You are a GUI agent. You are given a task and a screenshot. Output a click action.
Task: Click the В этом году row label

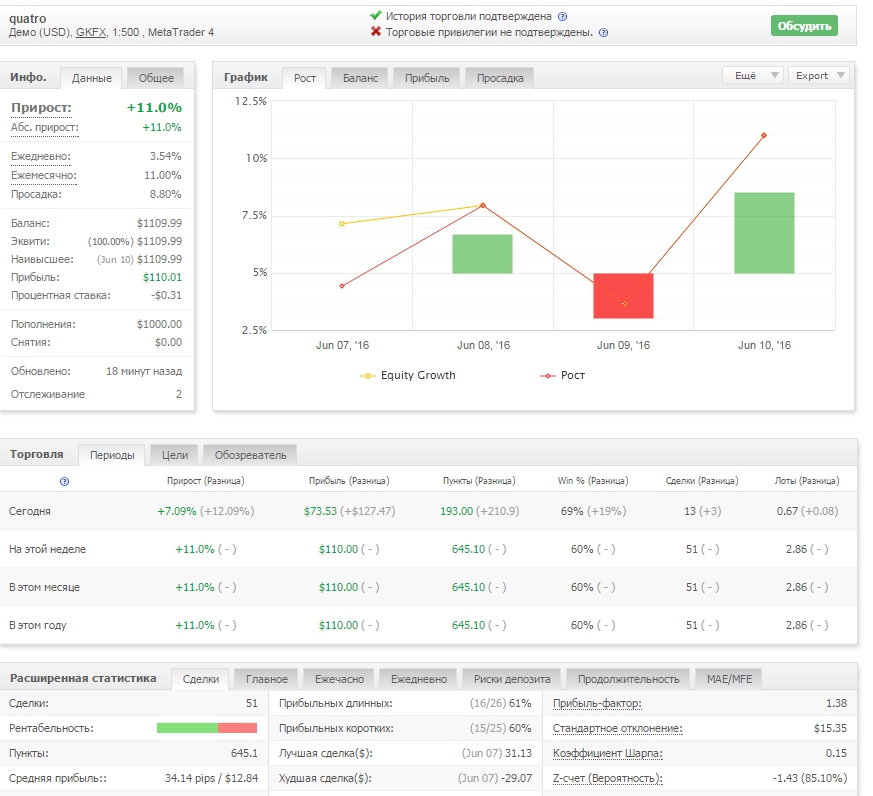click(x=38, y=625)
